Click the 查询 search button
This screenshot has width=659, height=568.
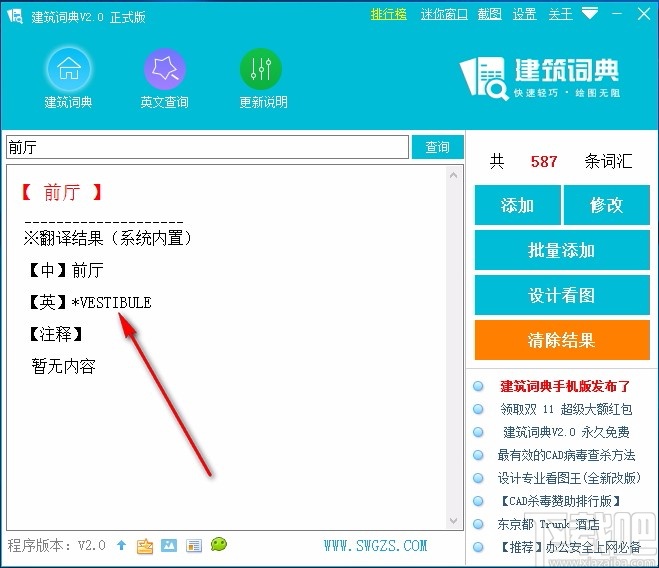(438, 147)
